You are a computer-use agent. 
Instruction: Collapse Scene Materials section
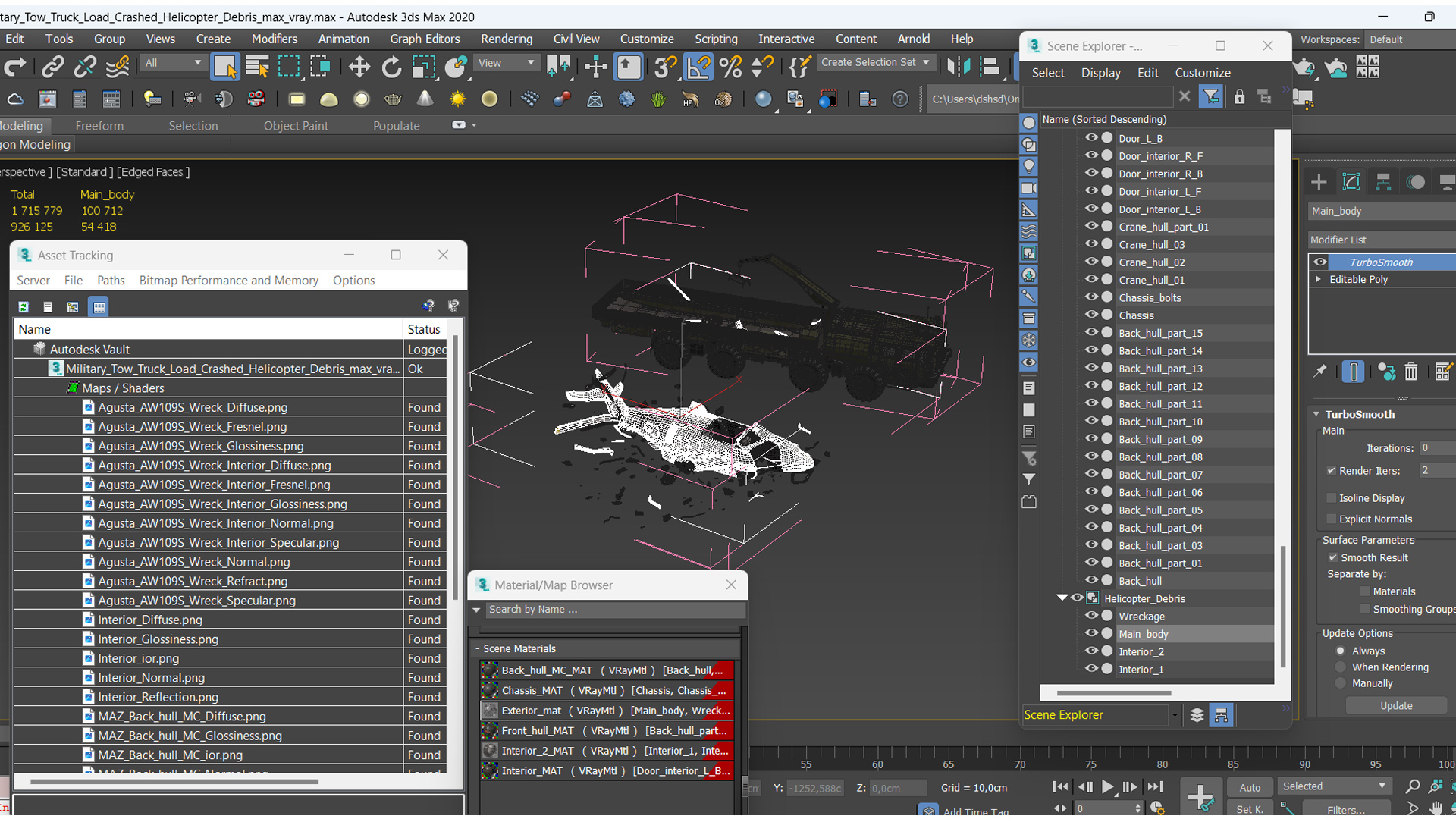pyautogui.click(x=478, y=648)
